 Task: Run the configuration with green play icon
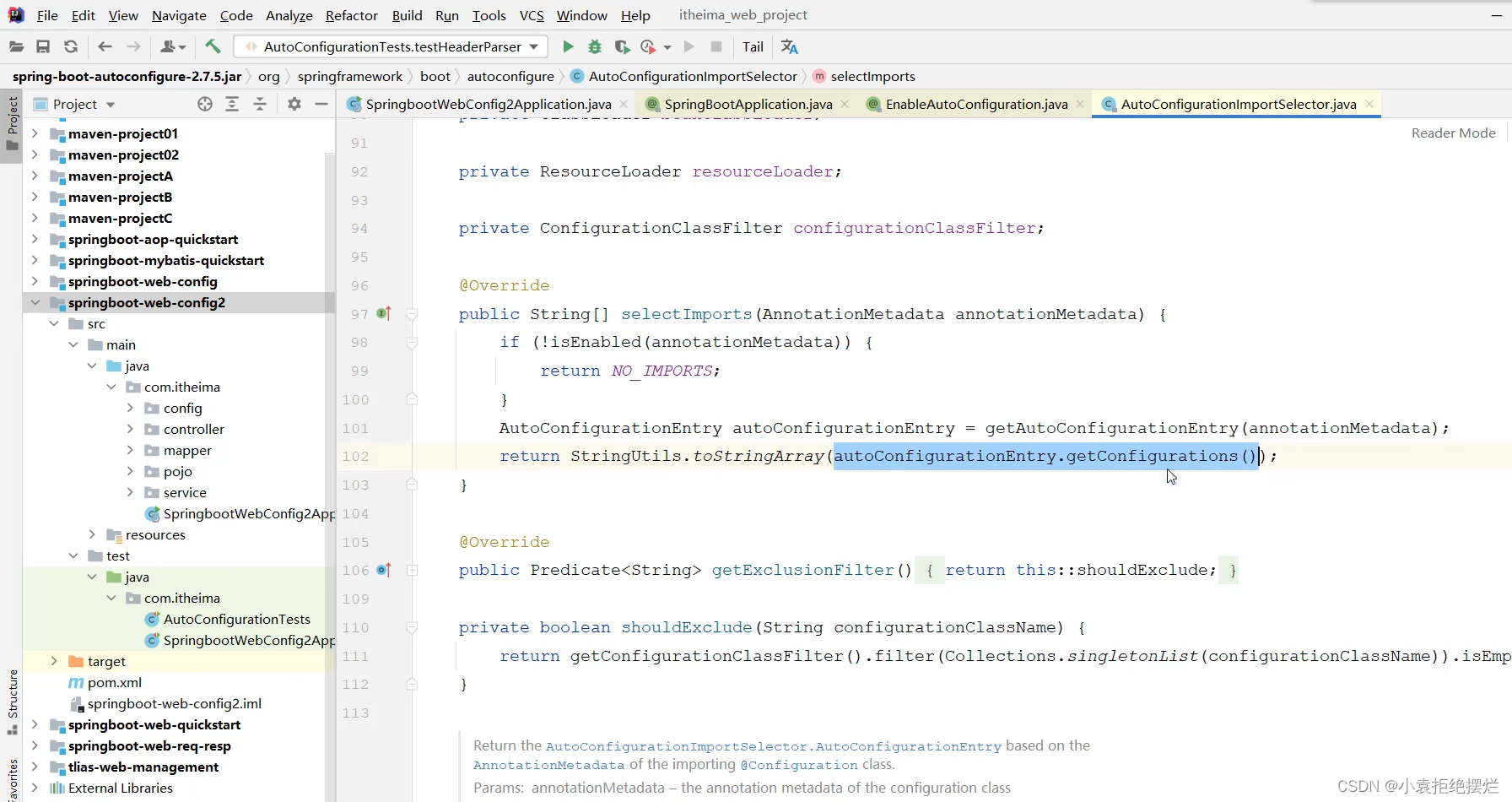568,46
